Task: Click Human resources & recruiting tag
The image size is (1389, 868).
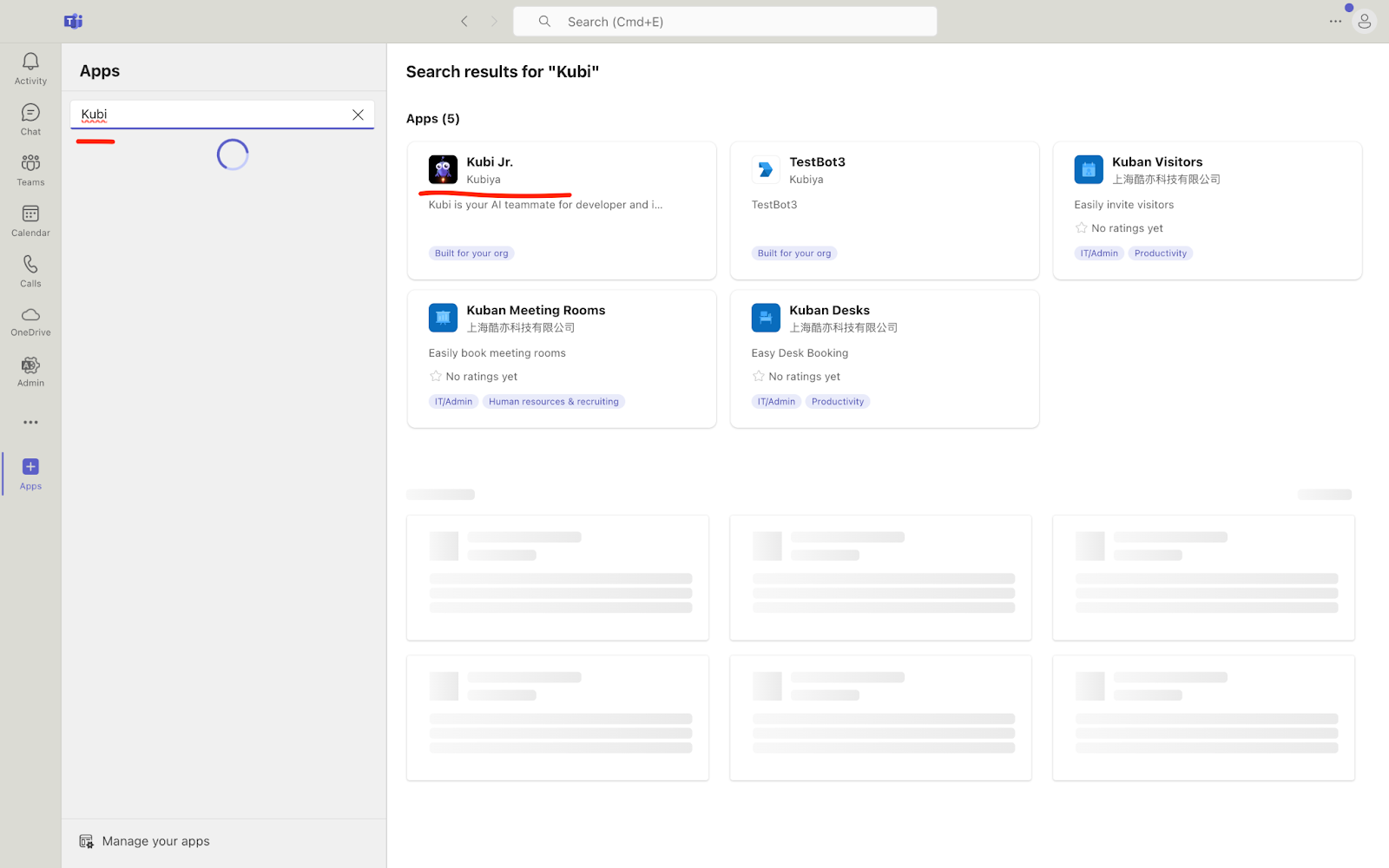Action: (554, 402)
